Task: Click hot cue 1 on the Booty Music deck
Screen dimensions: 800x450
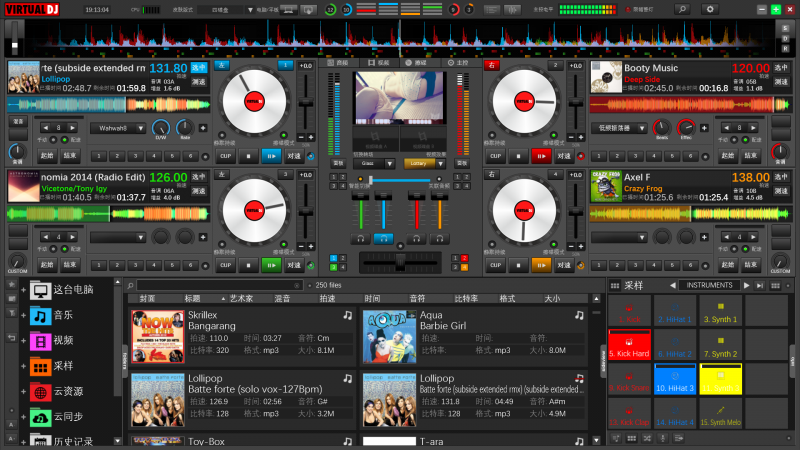Action: pyautogui.click(x=599, y=156)
